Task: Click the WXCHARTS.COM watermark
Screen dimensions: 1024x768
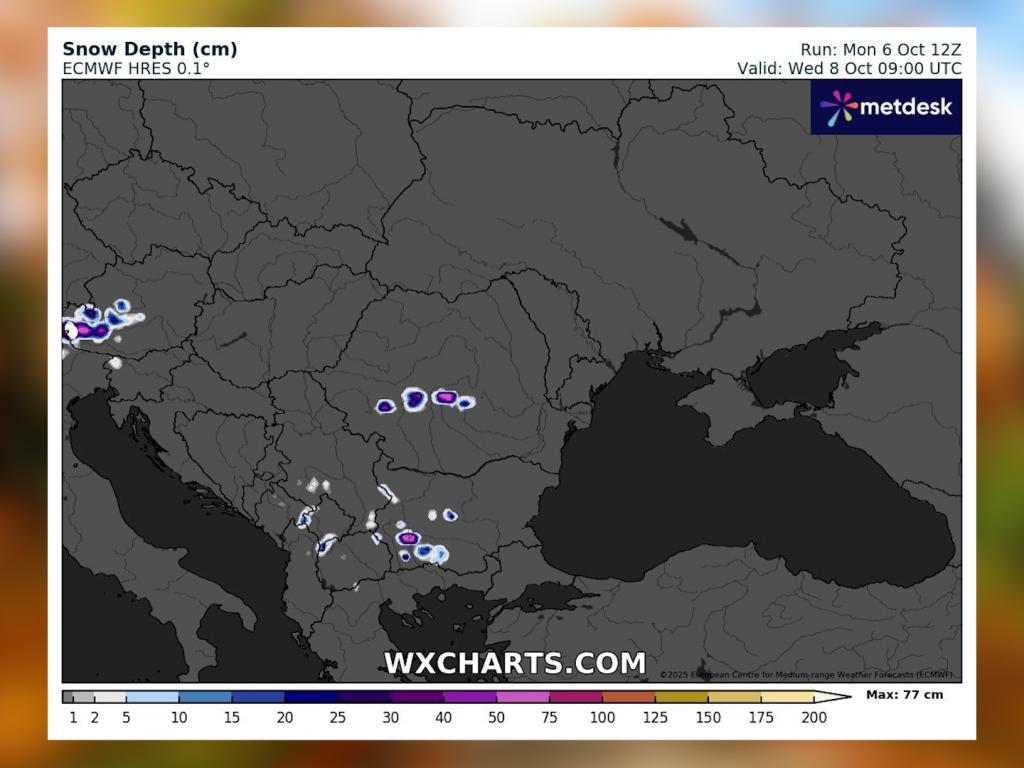Action: tap(515, 663)
